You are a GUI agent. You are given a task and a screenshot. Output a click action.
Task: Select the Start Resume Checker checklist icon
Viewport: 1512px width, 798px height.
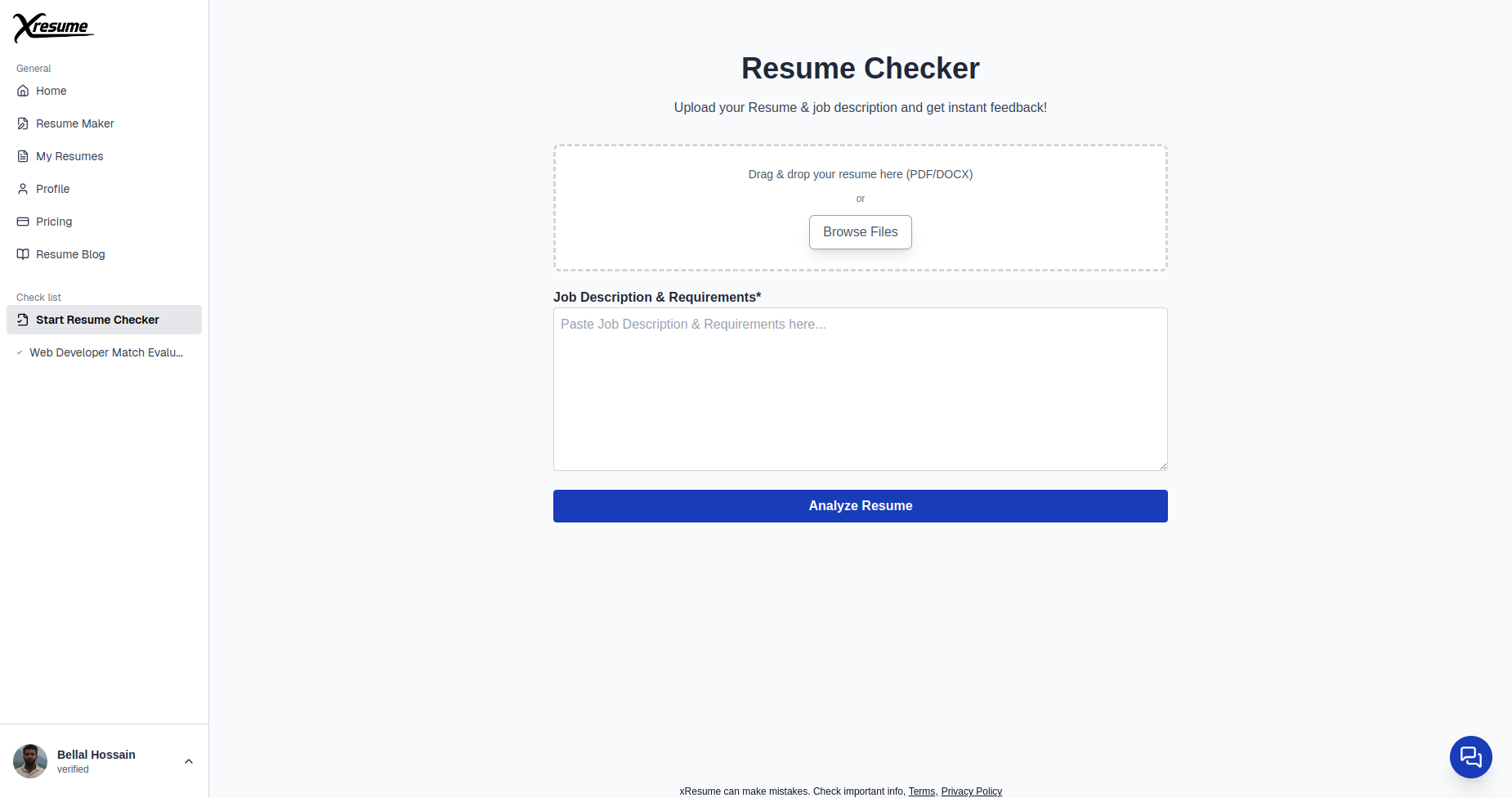click(22, 320)
